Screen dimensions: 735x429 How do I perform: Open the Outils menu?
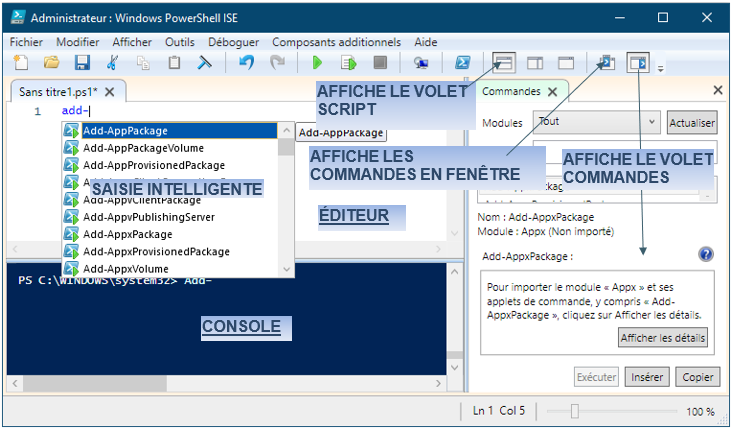point(180,42)
